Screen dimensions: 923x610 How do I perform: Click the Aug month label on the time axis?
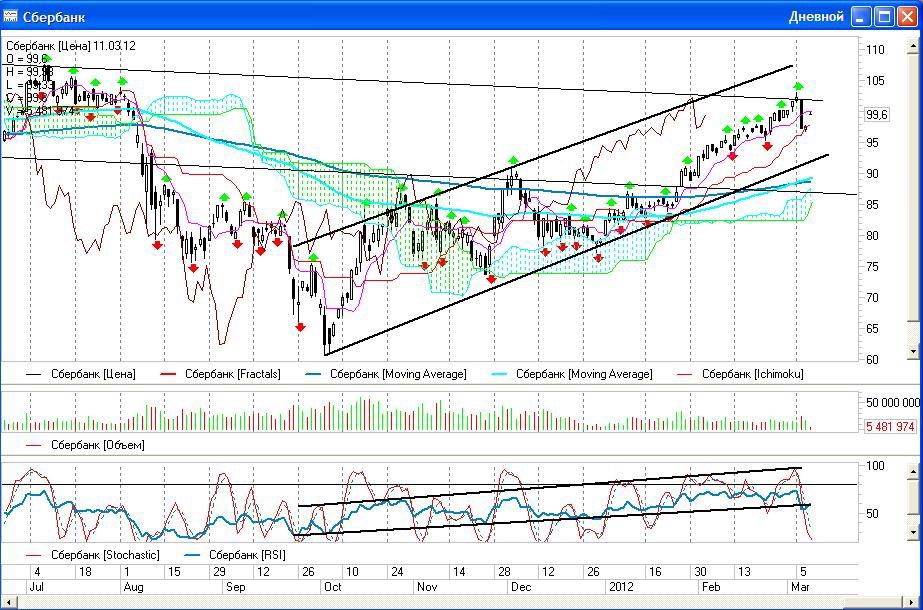pos(133,587)
